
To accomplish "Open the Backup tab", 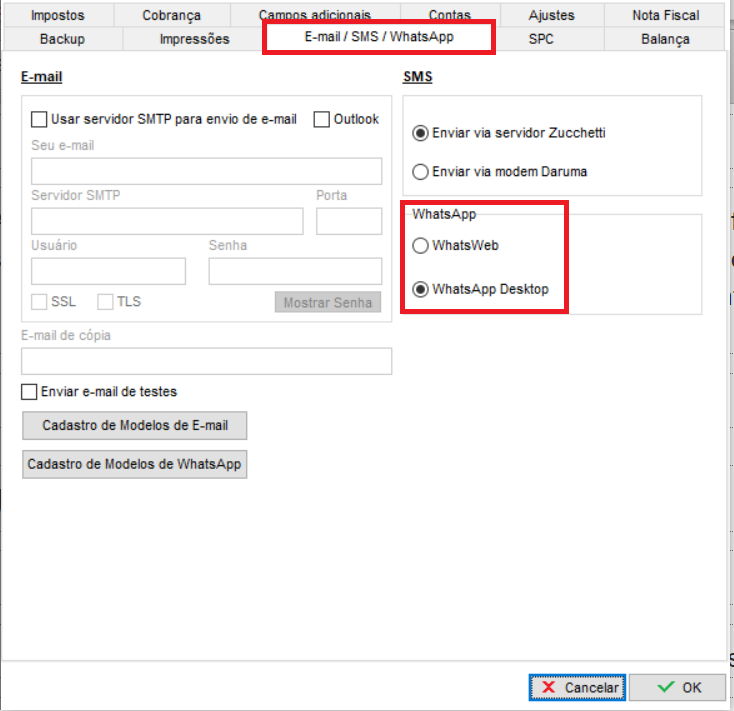I will tap(62, 39).
